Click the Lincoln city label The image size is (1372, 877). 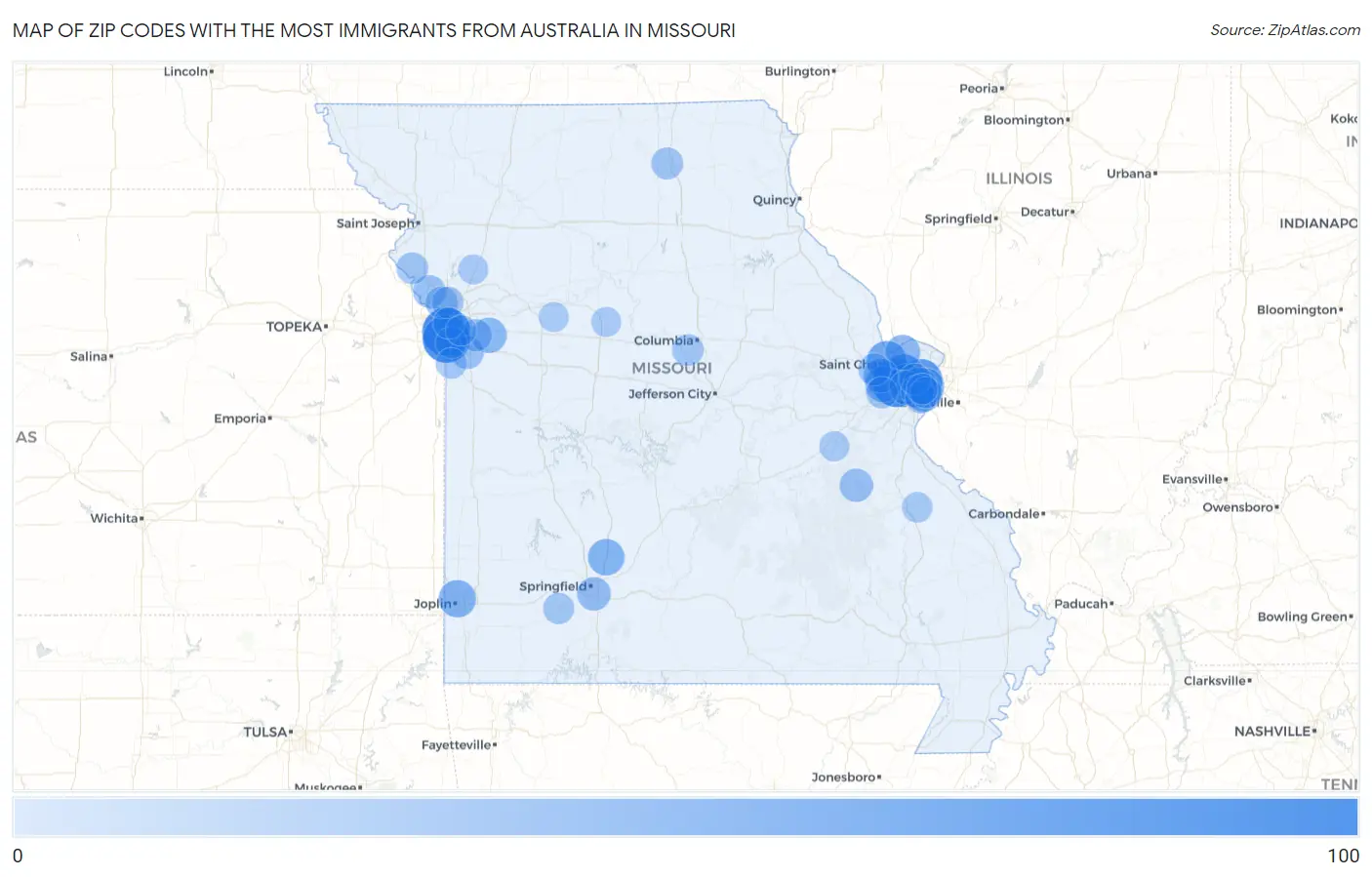click(x=185, y=71)
